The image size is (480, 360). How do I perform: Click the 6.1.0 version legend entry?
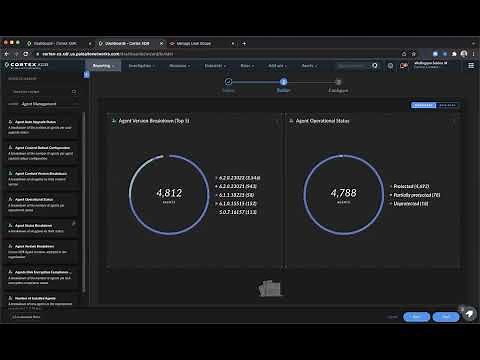tap(236, 203)
